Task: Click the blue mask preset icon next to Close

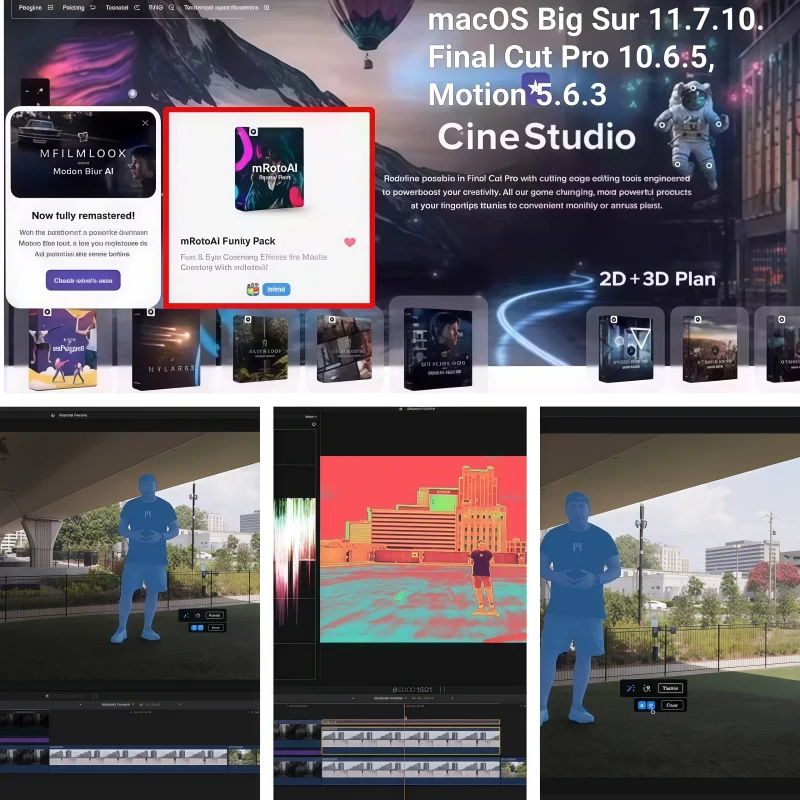Action: click(651, 705)
